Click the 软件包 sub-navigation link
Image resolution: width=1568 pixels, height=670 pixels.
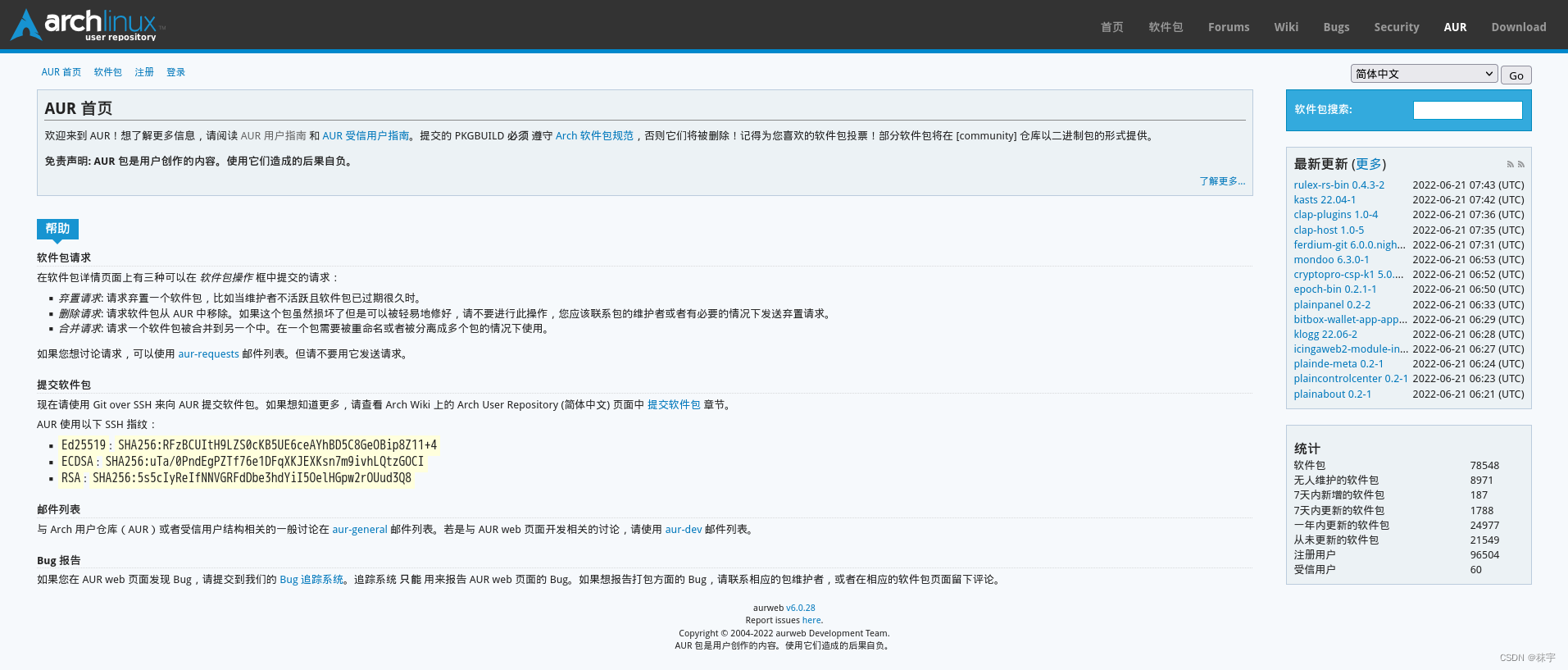tap(108, 72)
